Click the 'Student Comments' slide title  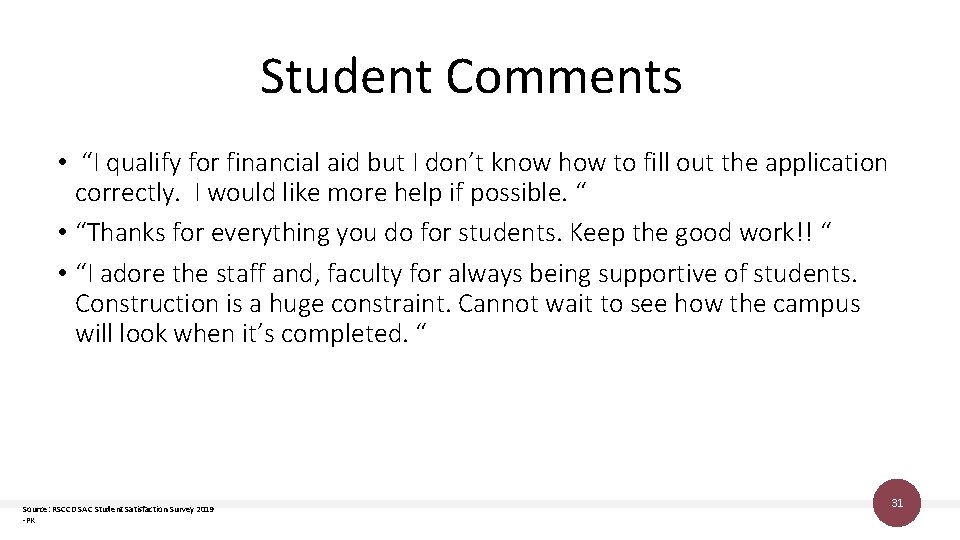(x=471, y=77)
